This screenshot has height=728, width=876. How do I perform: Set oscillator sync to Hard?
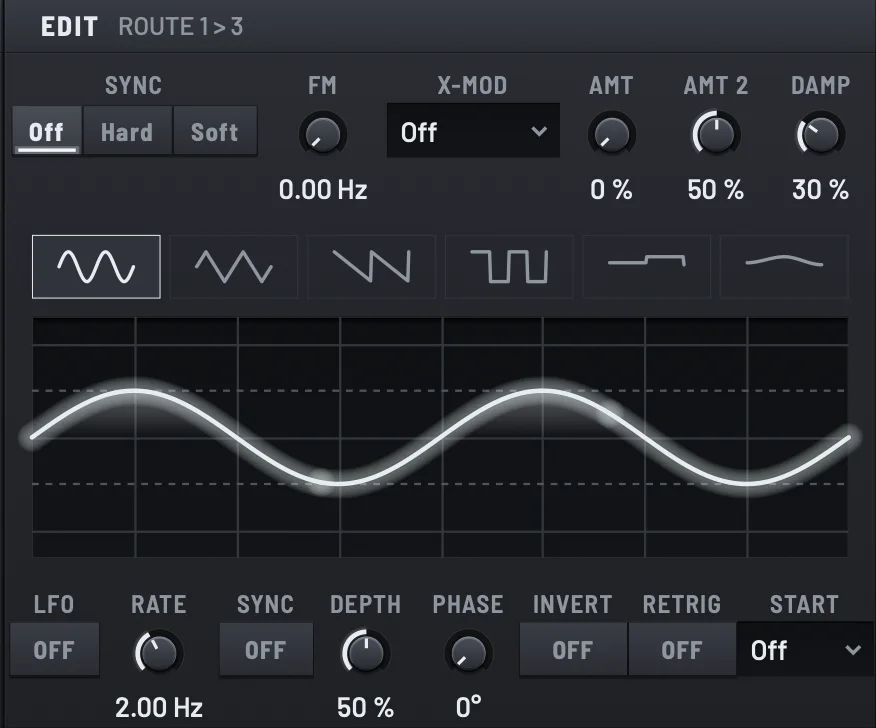click(x=127, y=131)
